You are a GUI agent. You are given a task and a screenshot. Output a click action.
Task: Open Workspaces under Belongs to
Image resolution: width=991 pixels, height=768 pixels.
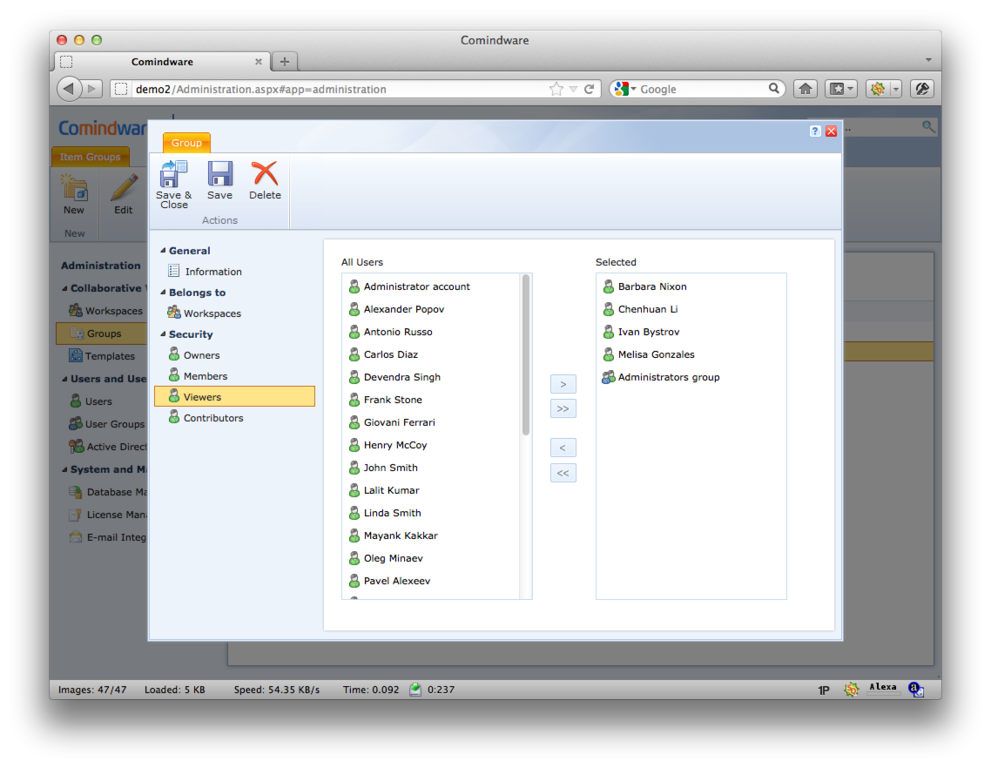(x=212, y=314)
